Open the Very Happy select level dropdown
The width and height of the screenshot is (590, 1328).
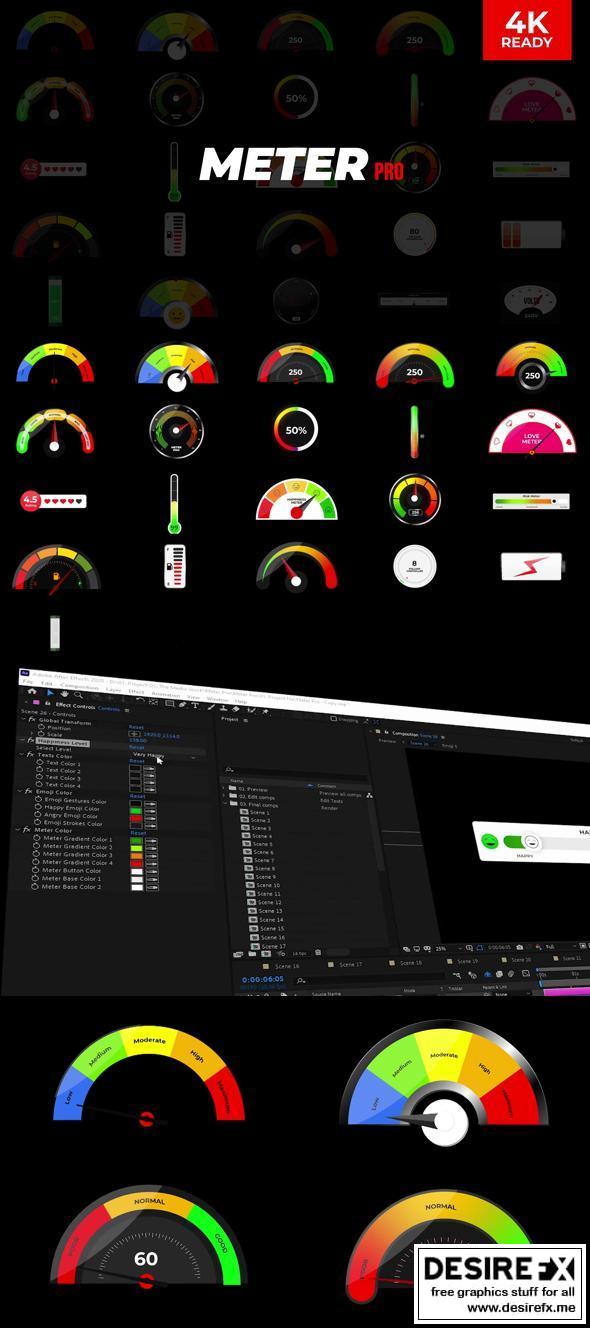pos(166,755)
